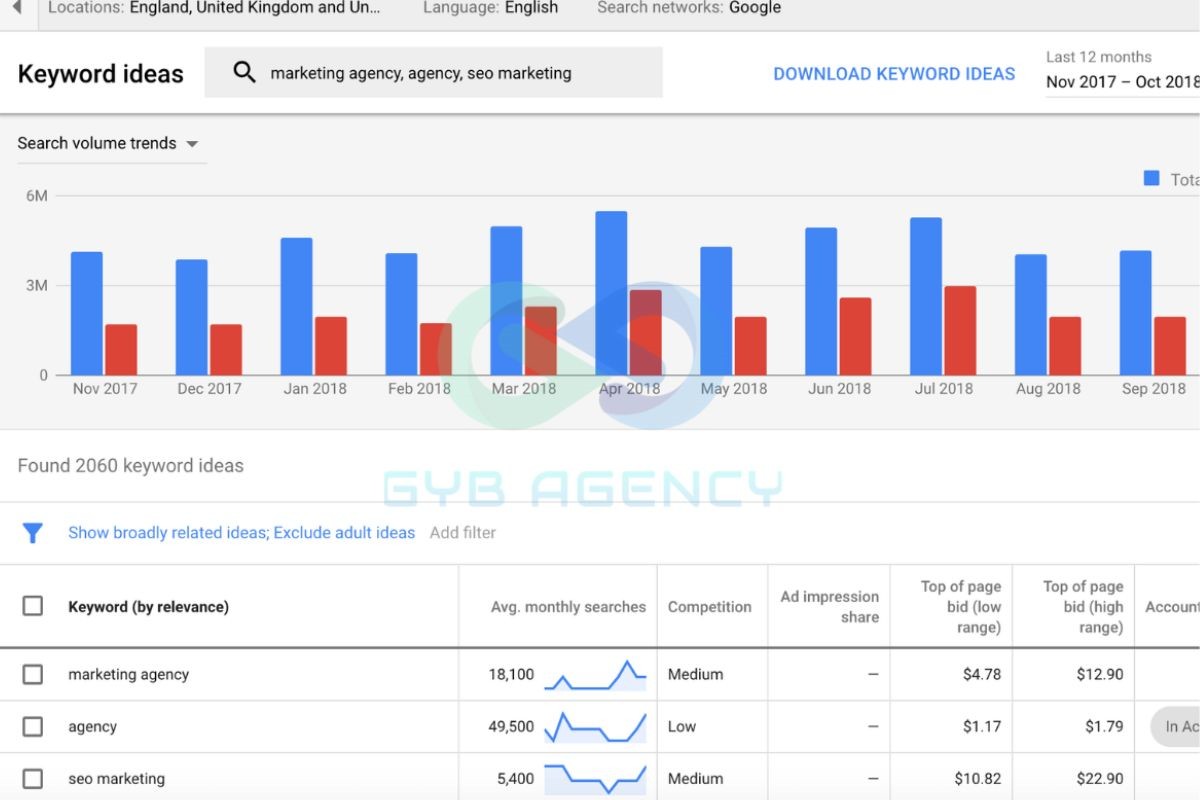Tick the checkbox for agency row
The width and height of the screenshot is (1200, 800).
33,726
